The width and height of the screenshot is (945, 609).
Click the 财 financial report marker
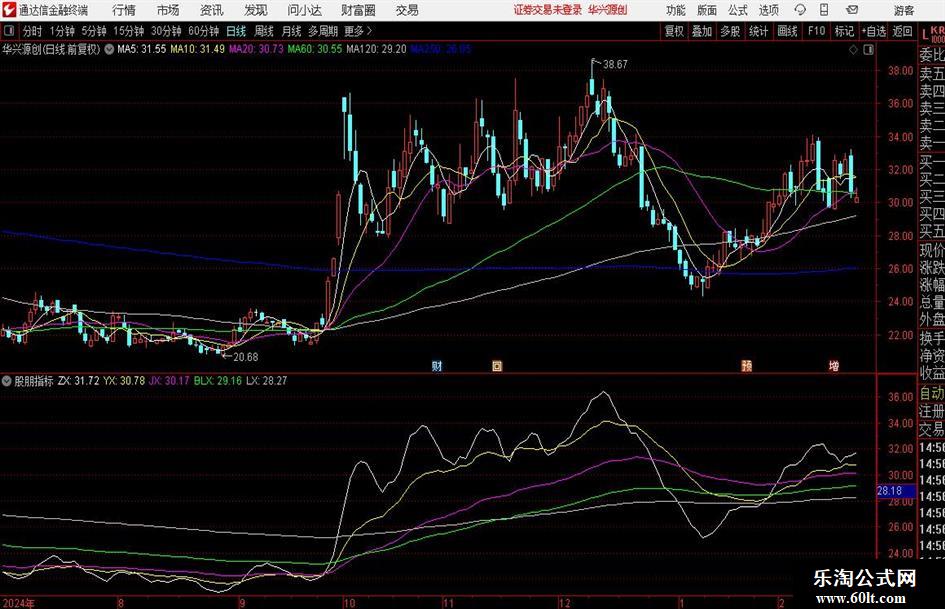click(x=437, y=366)
